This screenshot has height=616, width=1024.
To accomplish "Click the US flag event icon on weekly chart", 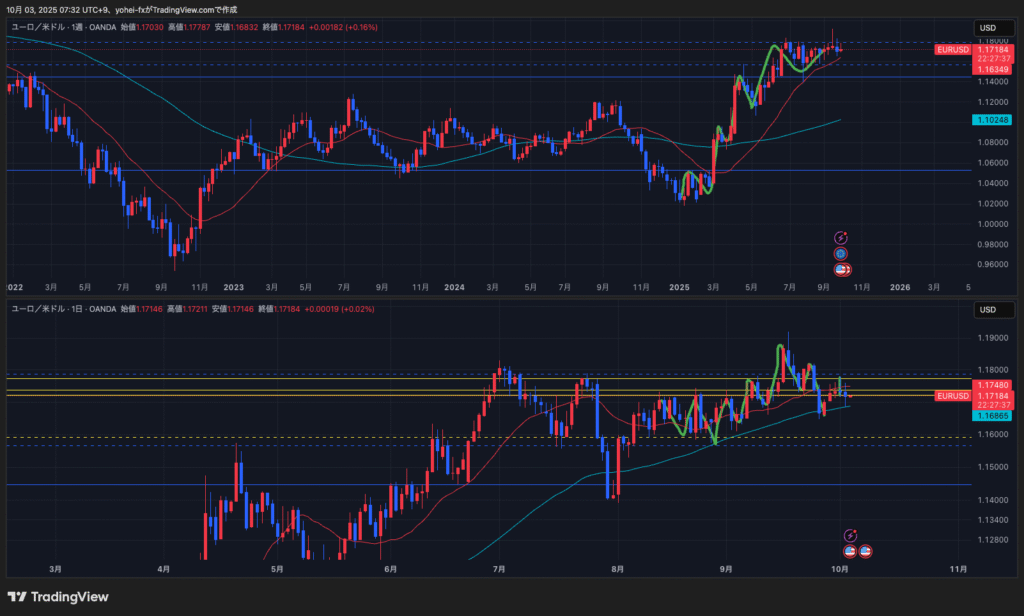I will coord(842,270).
